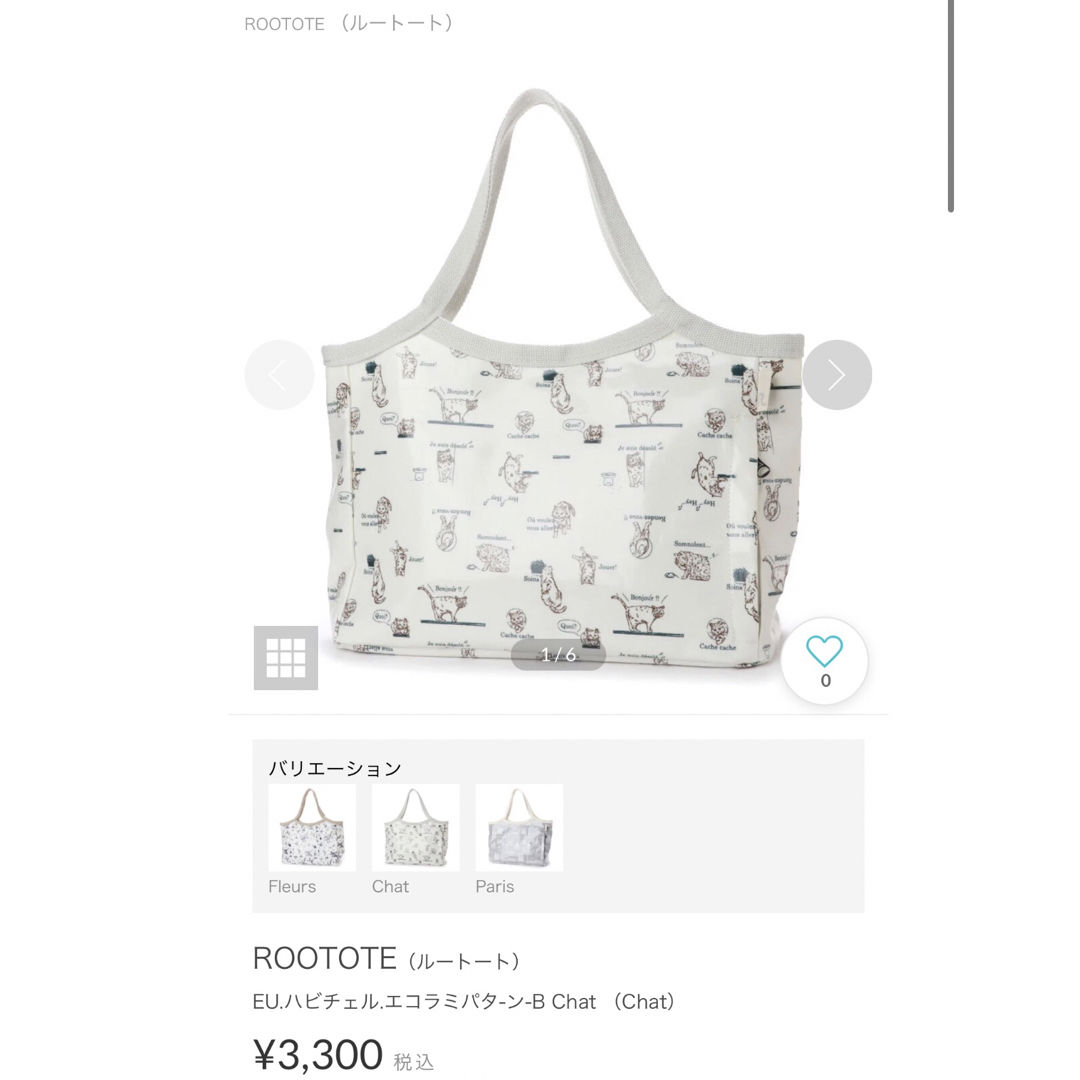Show the next product image
Image resolution: width=1080 pixels, height=1080 pixels.
coord(837,375)
